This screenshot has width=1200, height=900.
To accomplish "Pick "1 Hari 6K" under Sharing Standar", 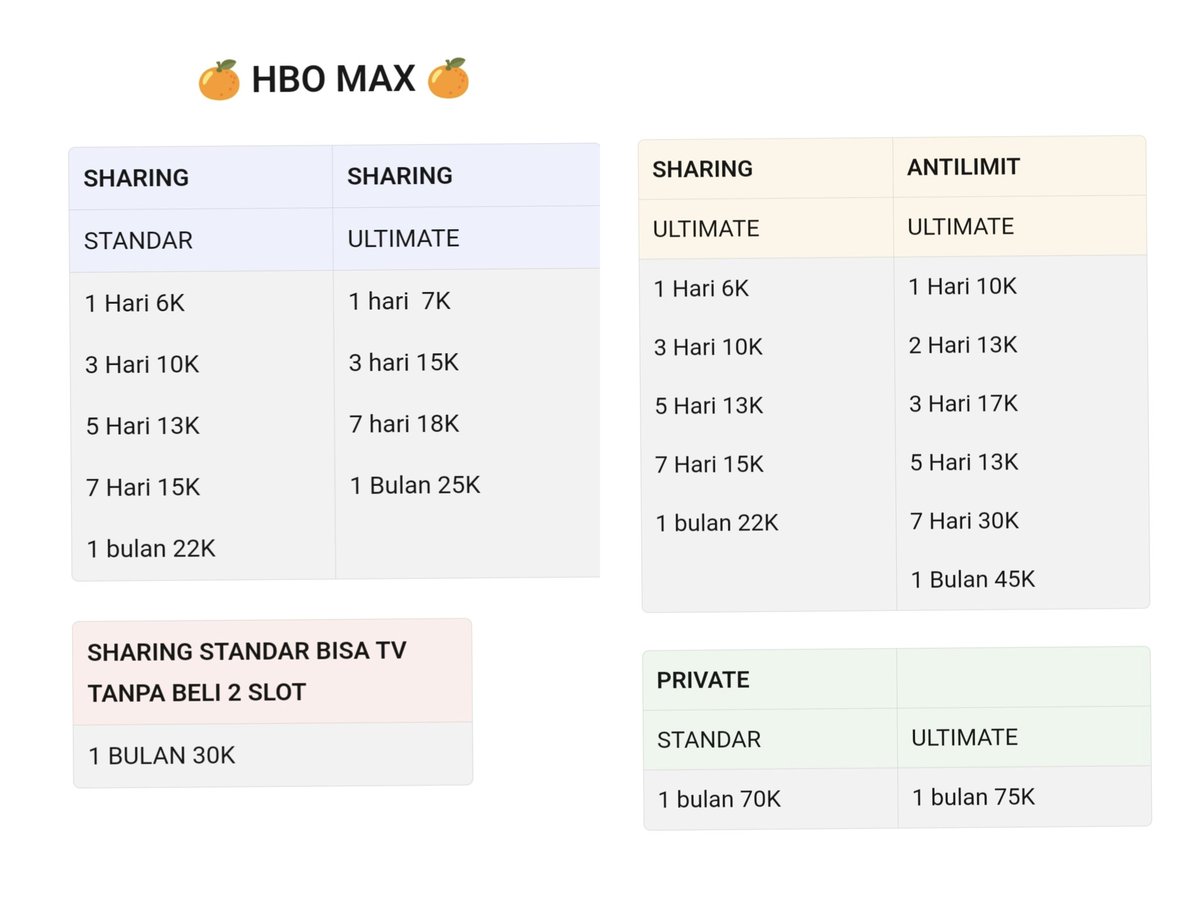I will [135, 303].
